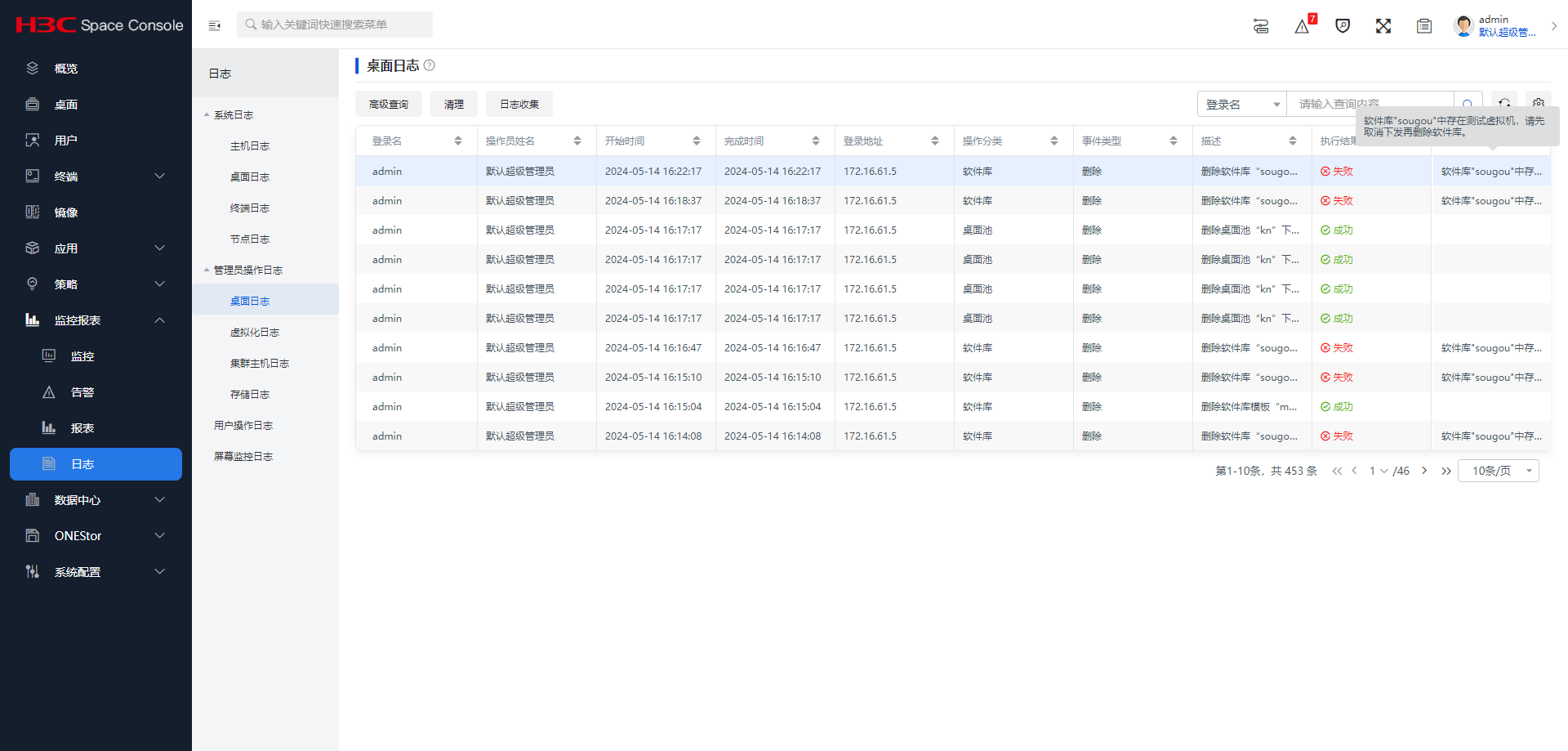Select the highlighted 日志 sidebar item
Image resolution: width=1568 pixels, height=751 pixels.
(96, 464)
